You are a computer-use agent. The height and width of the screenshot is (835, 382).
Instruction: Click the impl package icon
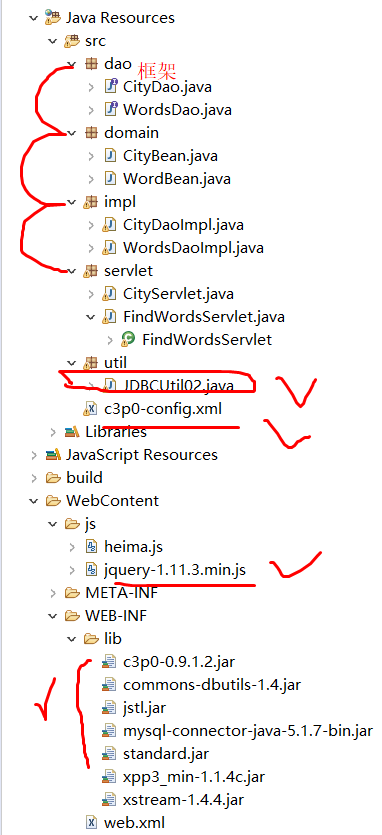tap(91, 202)
